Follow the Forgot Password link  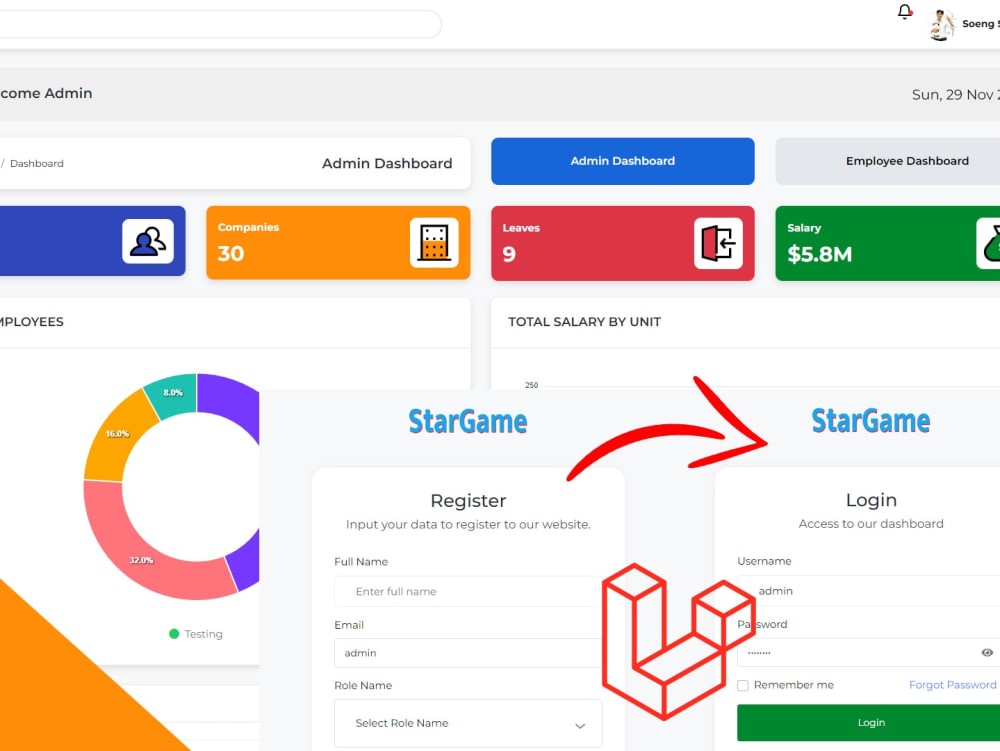952,685
